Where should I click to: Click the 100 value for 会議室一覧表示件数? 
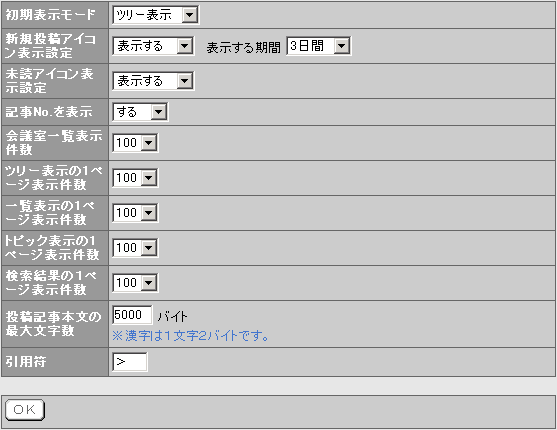pyautogui.click(x=126, y=143)
